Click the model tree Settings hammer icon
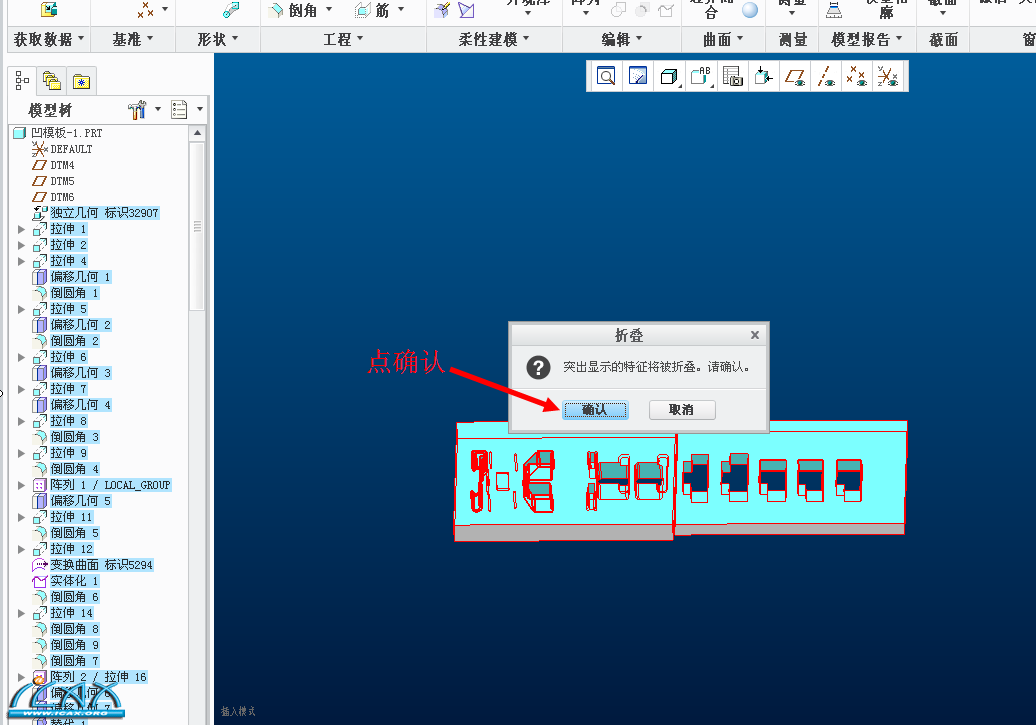The width and height of the screenshot is (1036, 725). pyautogui.click(x=137, y=110)
